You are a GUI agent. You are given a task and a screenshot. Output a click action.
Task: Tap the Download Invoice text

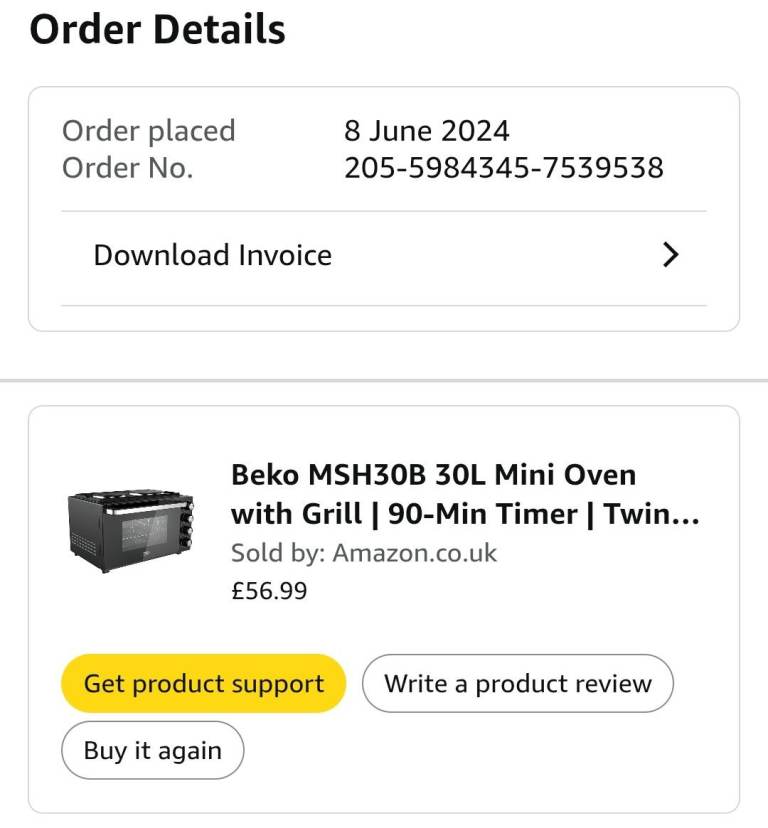click(212, 255)
